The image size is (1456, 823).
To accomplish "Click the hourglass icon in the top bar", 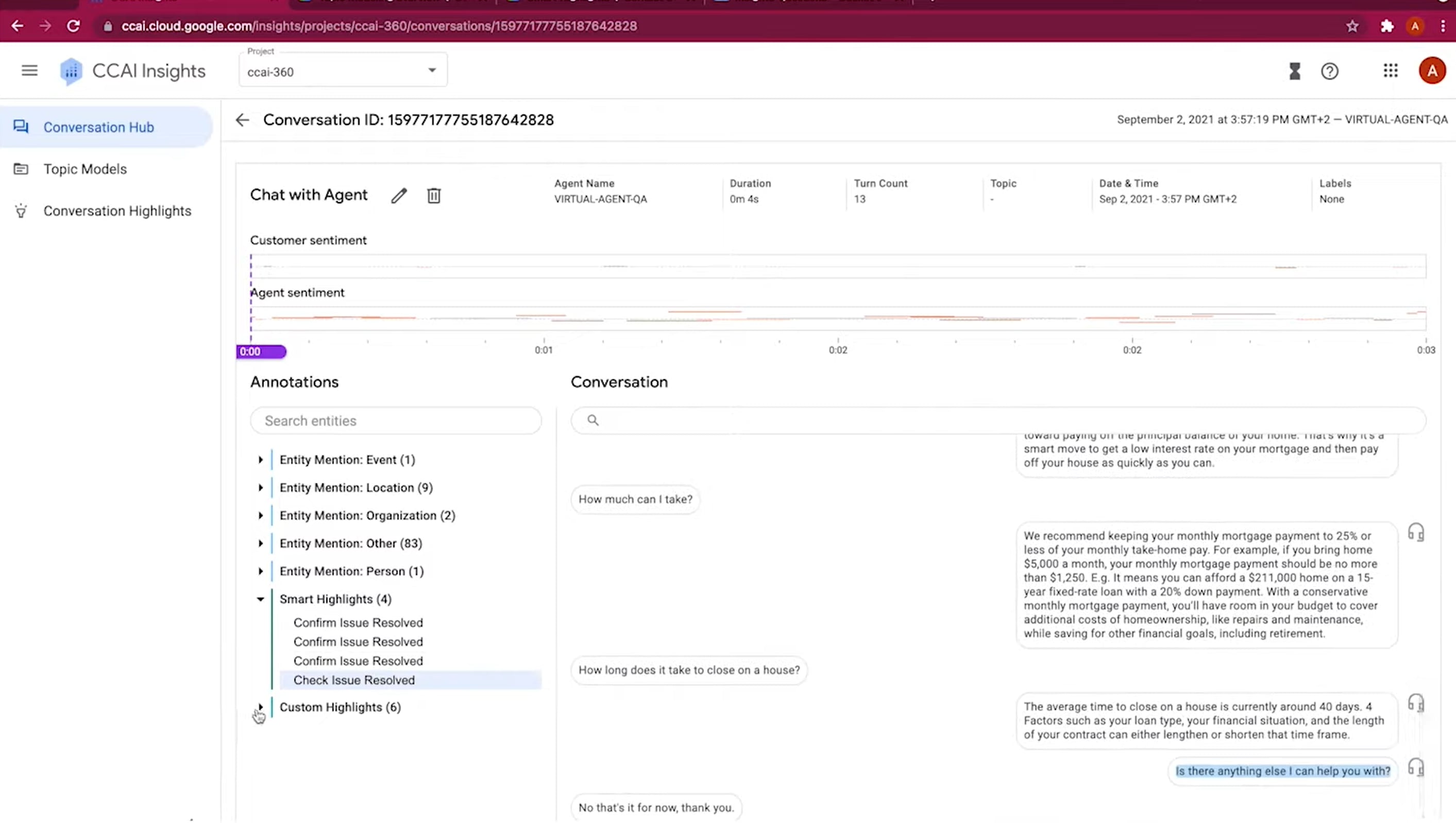I will click(x=1295, y=71).
